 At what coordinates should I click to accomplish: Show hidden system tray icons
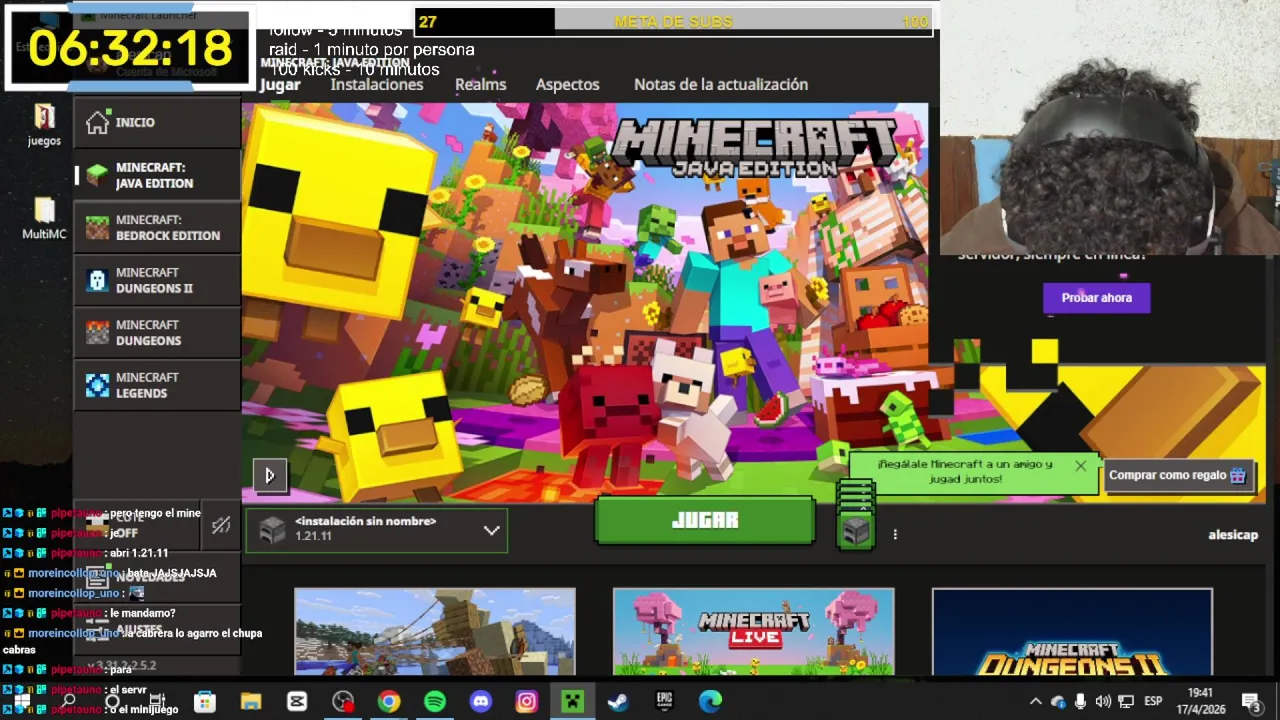coord(1035,702)
